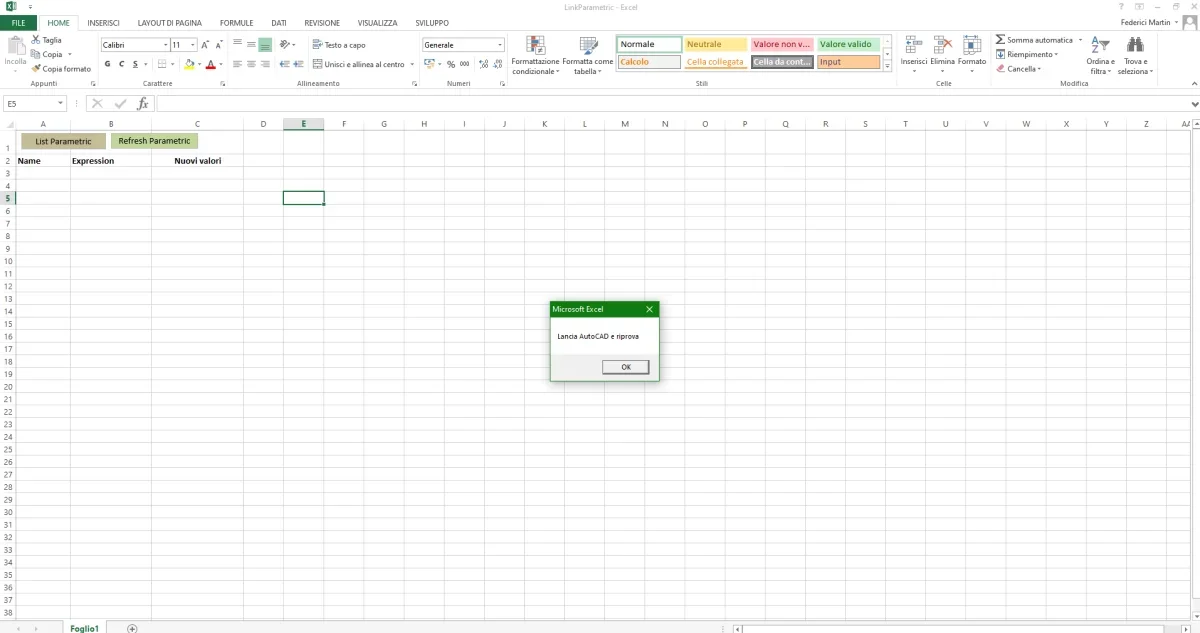Open the FORMULE ribbon tab

(236, 22)
